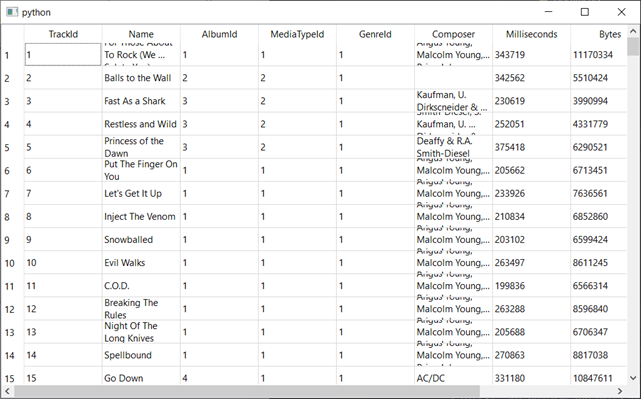Click Bytes value 3990994
The image size is (641, 399).
[x=599, y=101]
